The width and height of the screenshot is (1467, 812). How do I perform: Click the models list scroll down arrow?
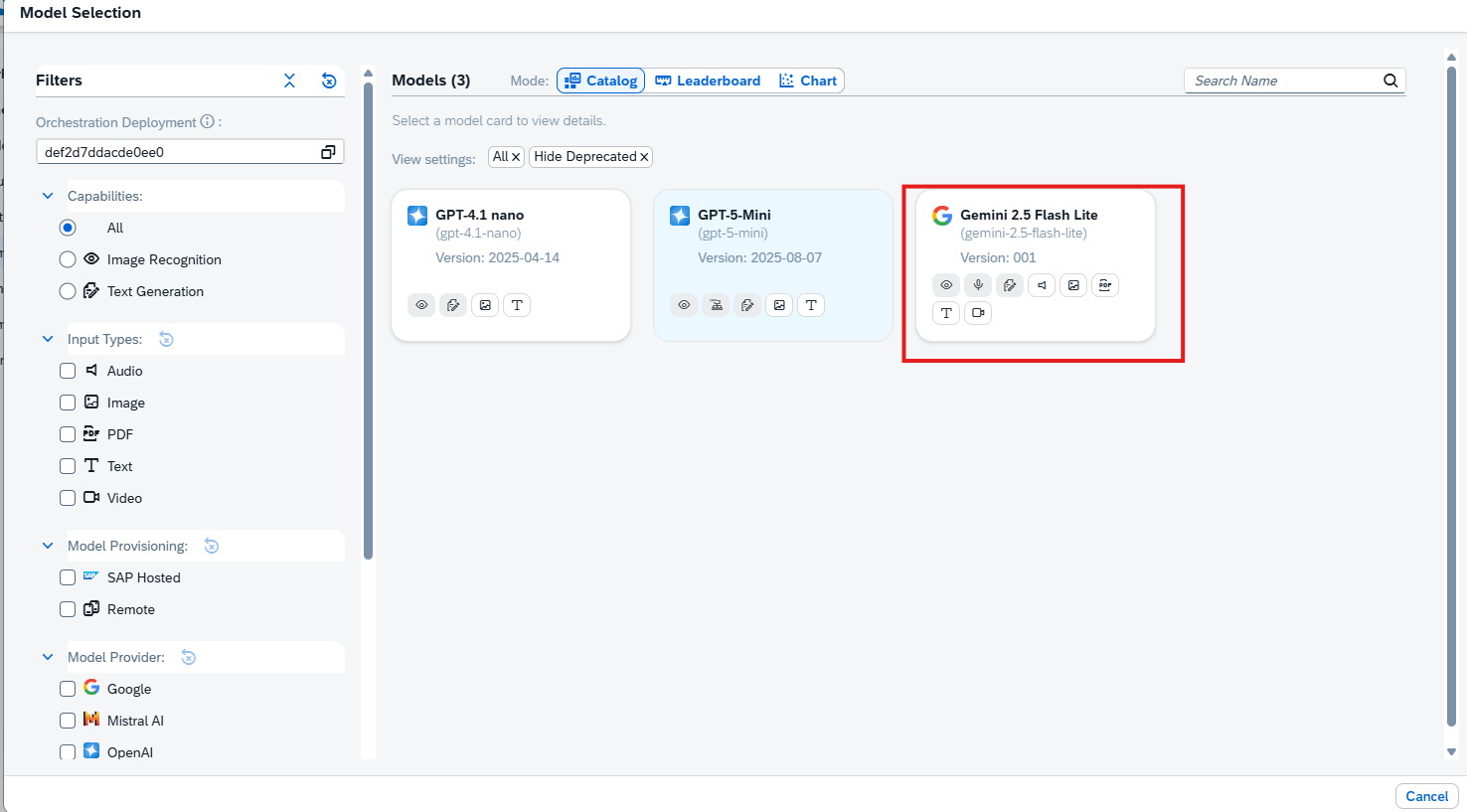point(1451,751)
